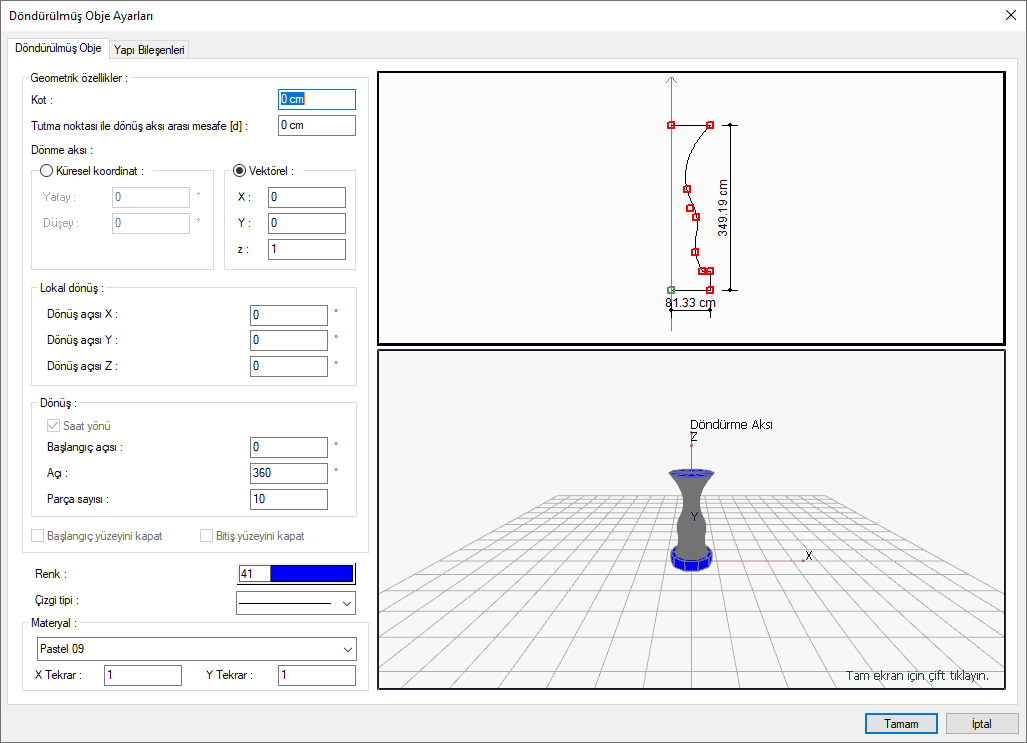Viewport: 1027px width, 743px height.
Task: Click the Kot input field
Action: pyautogui.click(x=316, y=99)
